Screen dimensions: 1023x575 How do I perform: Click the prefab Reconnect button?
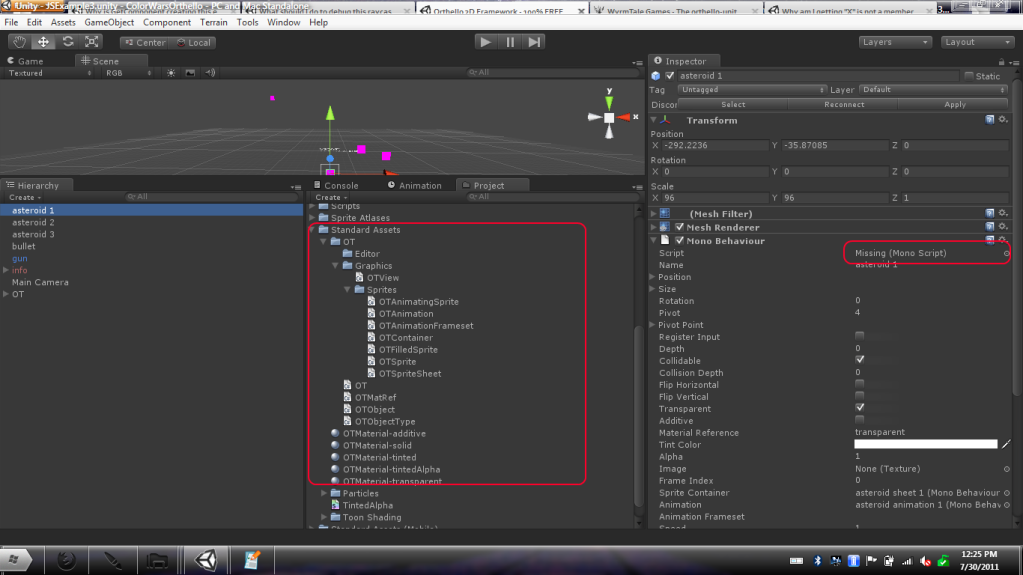coord(844,104)
